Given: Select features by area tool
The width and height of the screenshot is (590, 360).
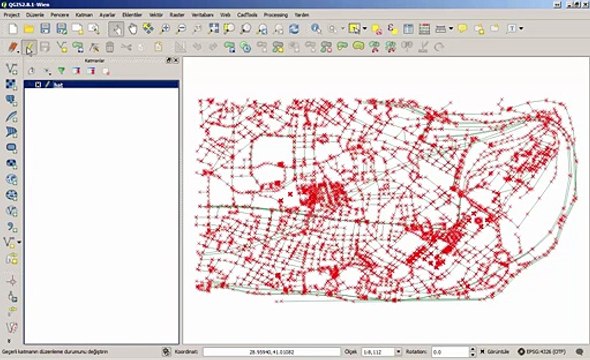Looking at the screenshot, I should tap(354, 29).
